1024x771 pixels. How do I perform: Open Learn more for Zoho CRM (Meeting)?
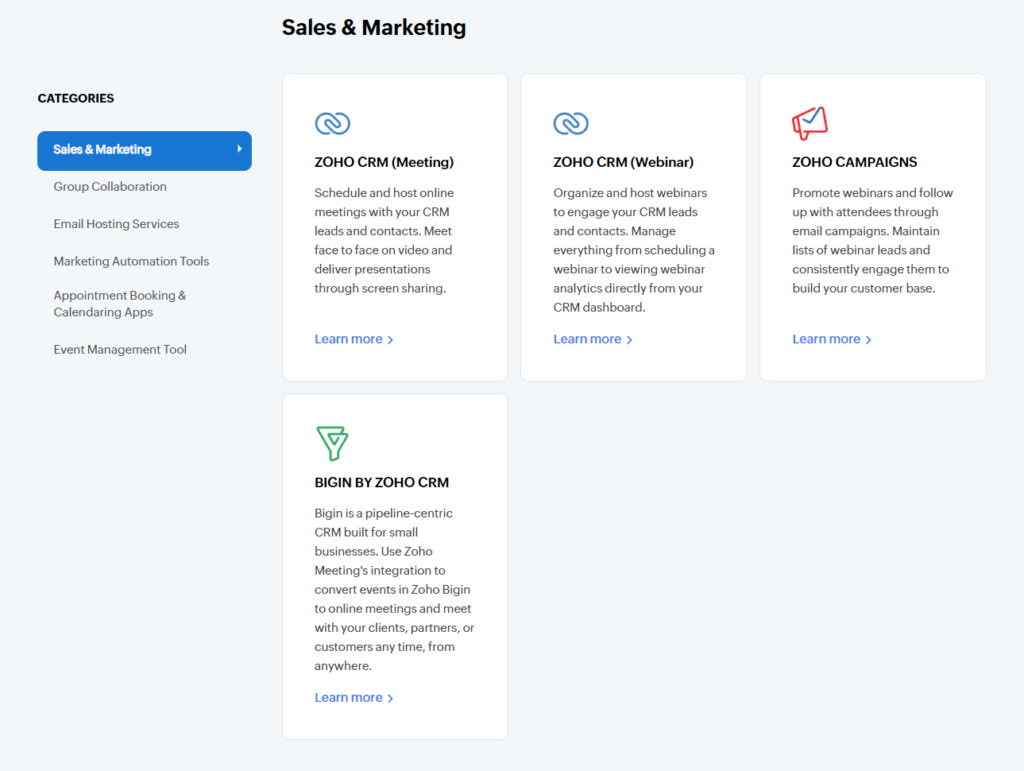click(354, 339)
